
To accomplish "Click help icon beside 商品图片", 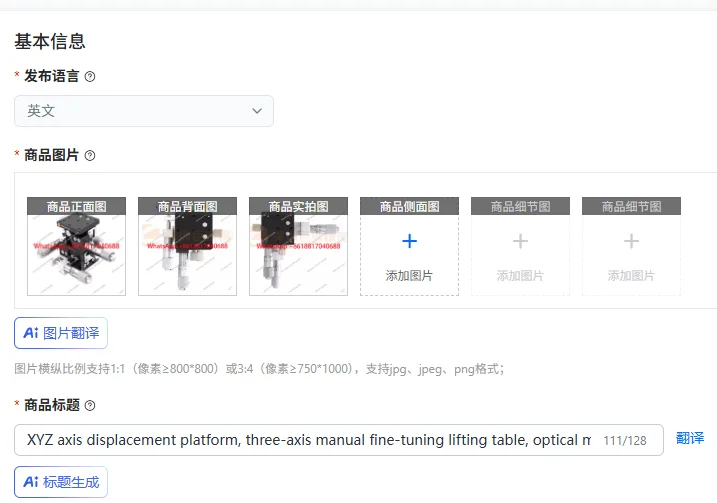I will pos(90,155).
